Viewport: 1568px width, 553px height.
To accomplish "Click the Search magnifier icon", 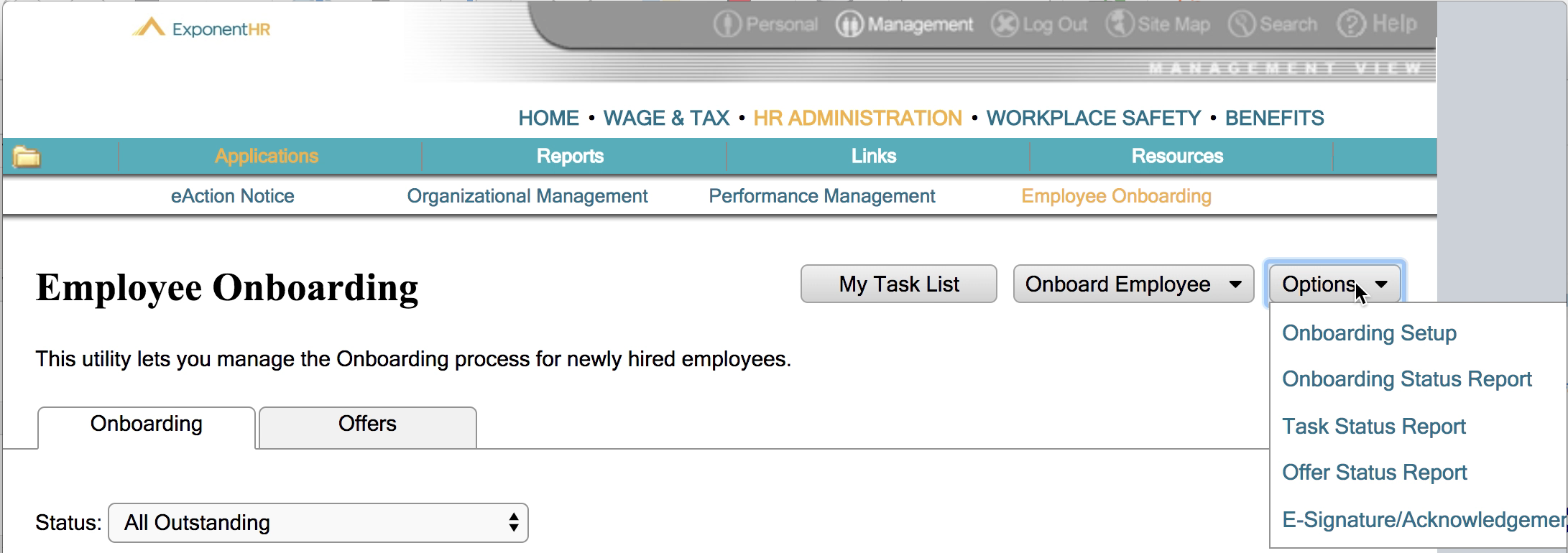I will (1242, 24).
